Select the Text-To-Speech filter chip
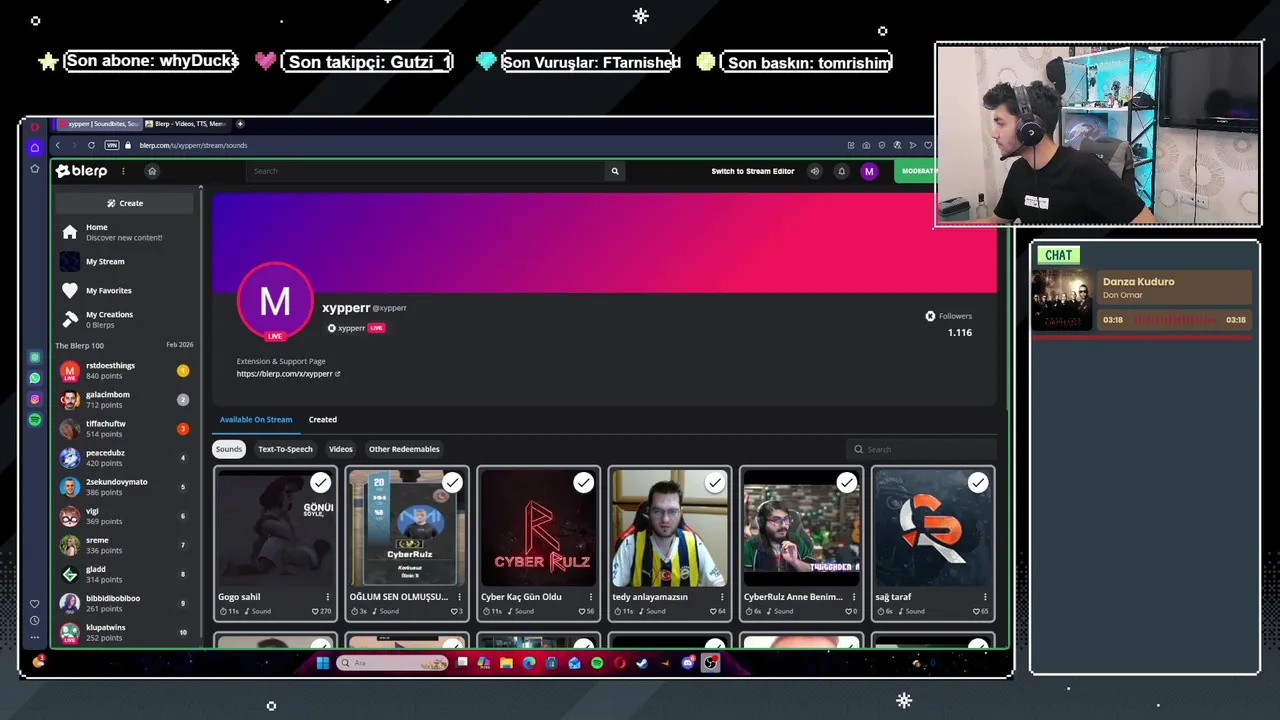The height and width of the screenshot is (720, 1280). [285, 449]
